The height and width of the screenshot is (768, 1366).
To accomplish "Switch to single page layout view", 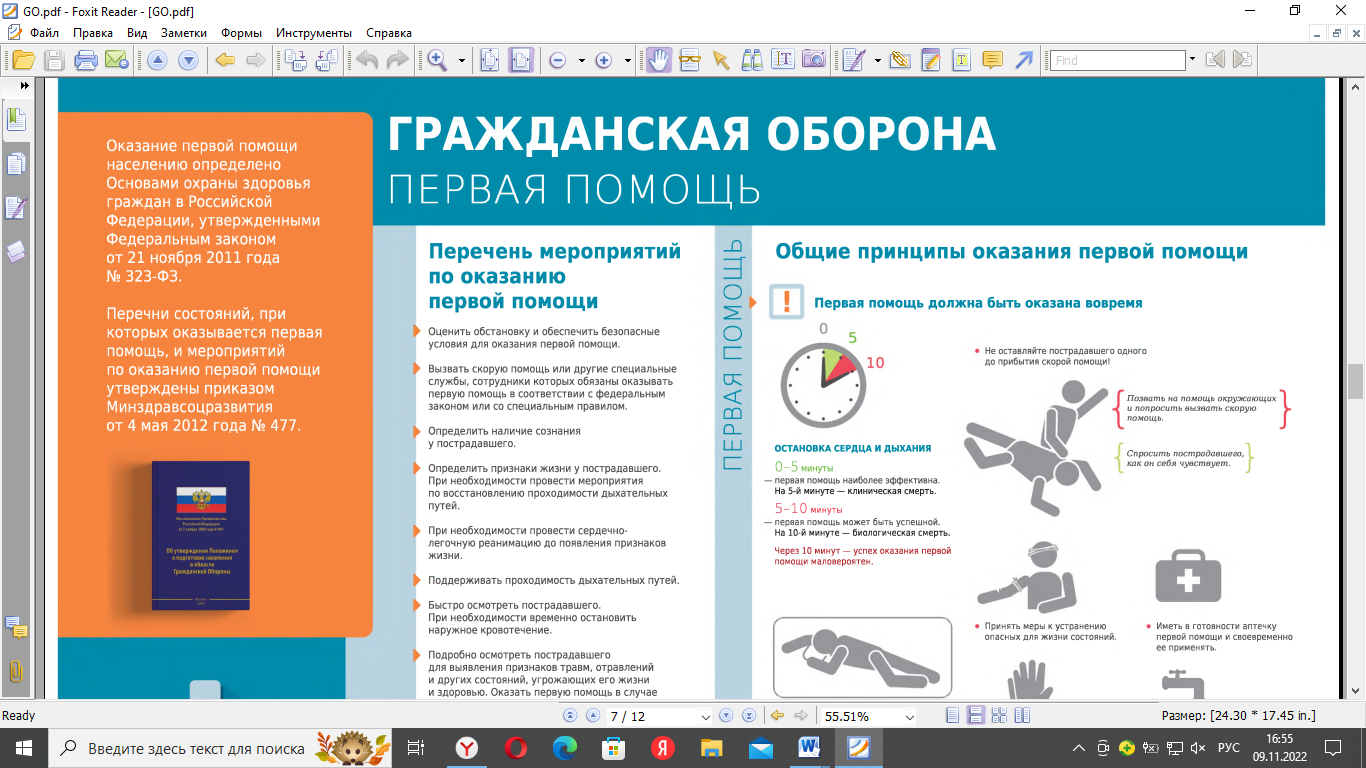I will click(953, 716).
